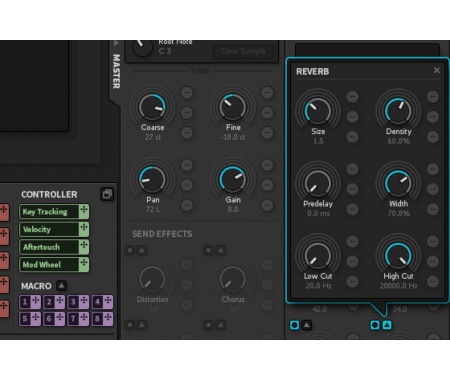Click the Clear Sample button
The width and height of the screenshot is (450, 380).
(243, 51)
